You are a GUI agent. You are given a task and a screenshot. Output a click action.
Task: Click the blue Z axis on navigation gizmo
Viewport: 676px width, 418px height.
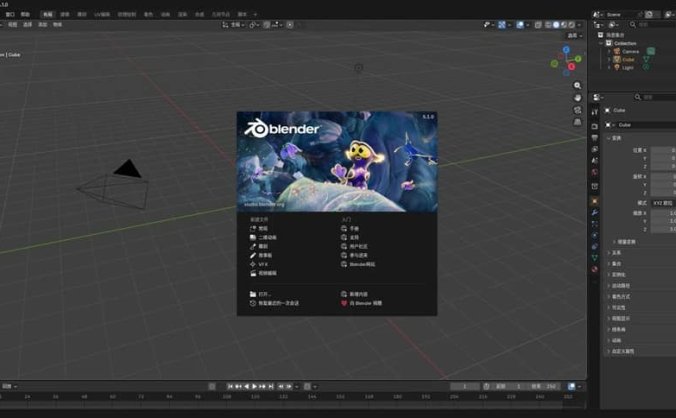tap(566, 50)
